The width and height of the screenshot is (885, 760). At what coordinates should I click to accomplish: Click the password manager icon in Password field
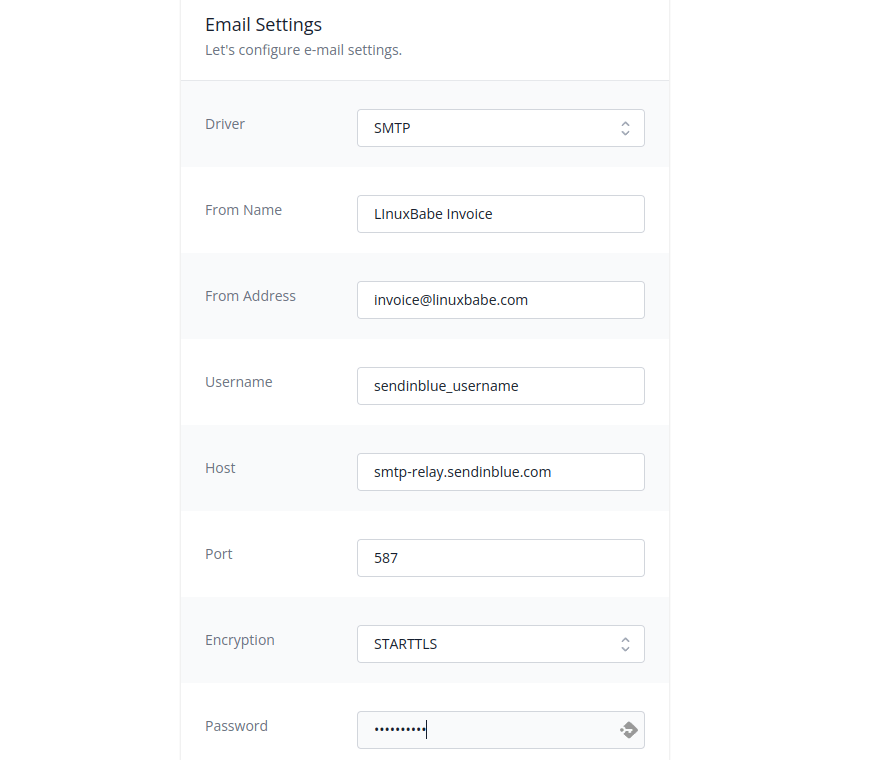click(x=628, y=730)
